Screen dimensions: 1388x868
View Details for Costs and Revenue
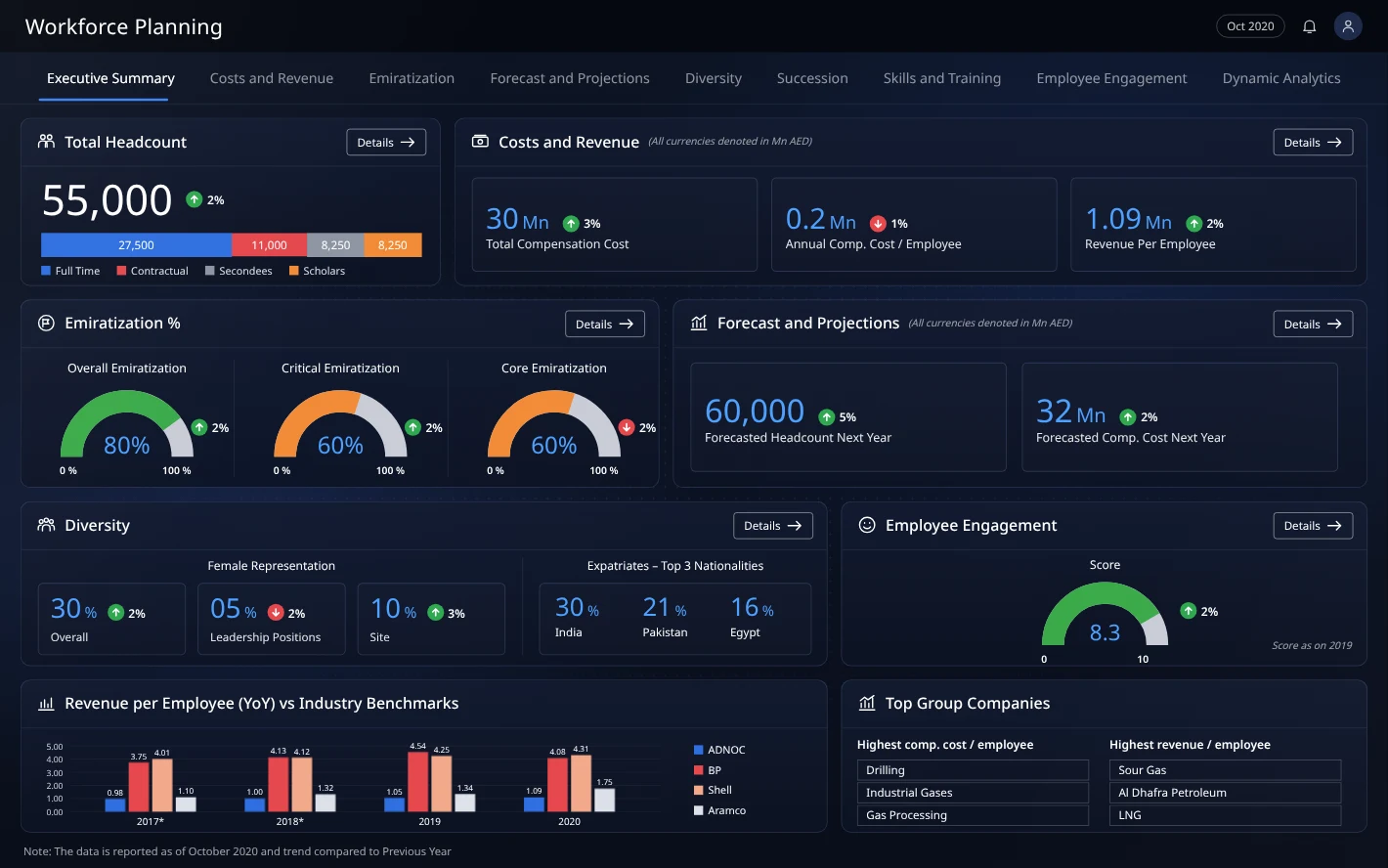point(1313,142)
